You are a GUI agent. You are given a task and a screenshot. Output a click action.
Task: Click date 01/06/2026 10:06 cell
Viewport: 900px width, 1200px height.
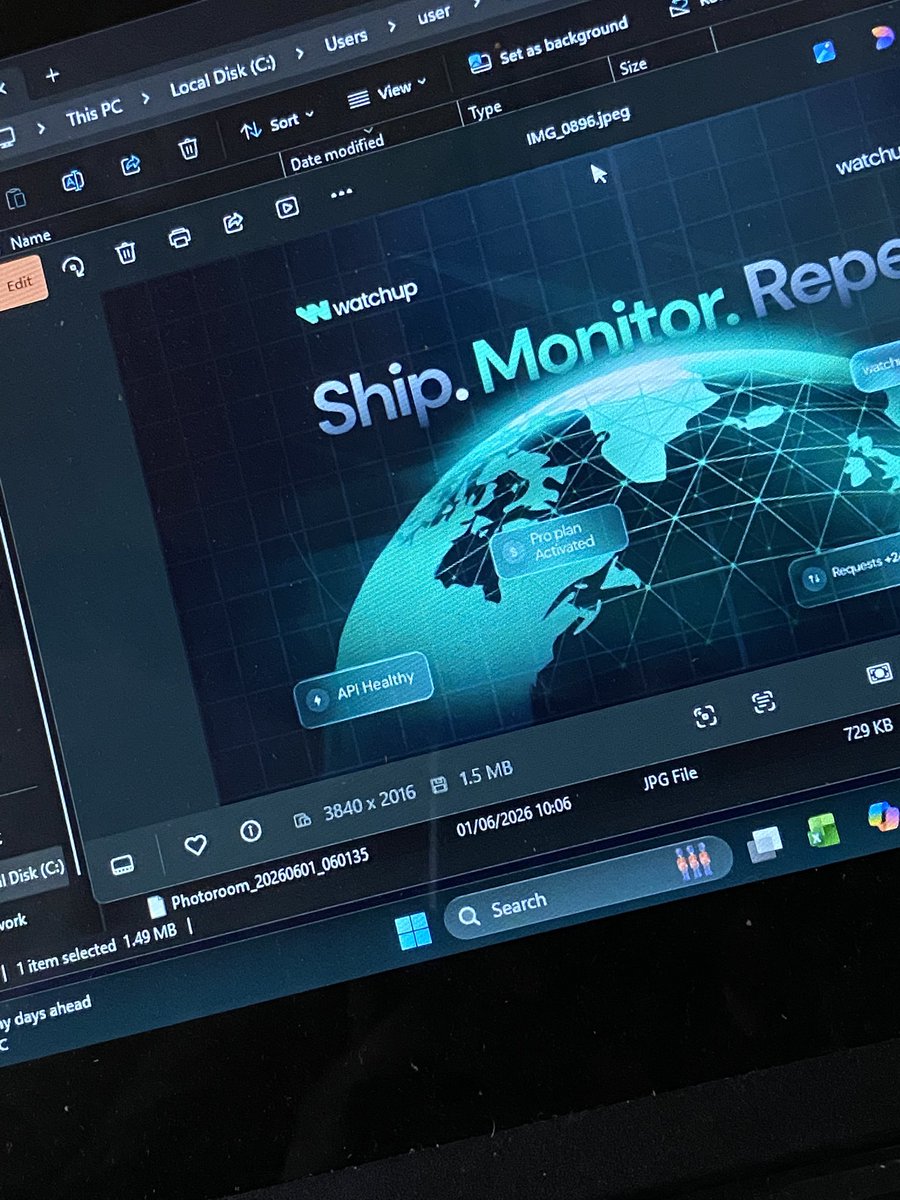click(x=514, y=817)
